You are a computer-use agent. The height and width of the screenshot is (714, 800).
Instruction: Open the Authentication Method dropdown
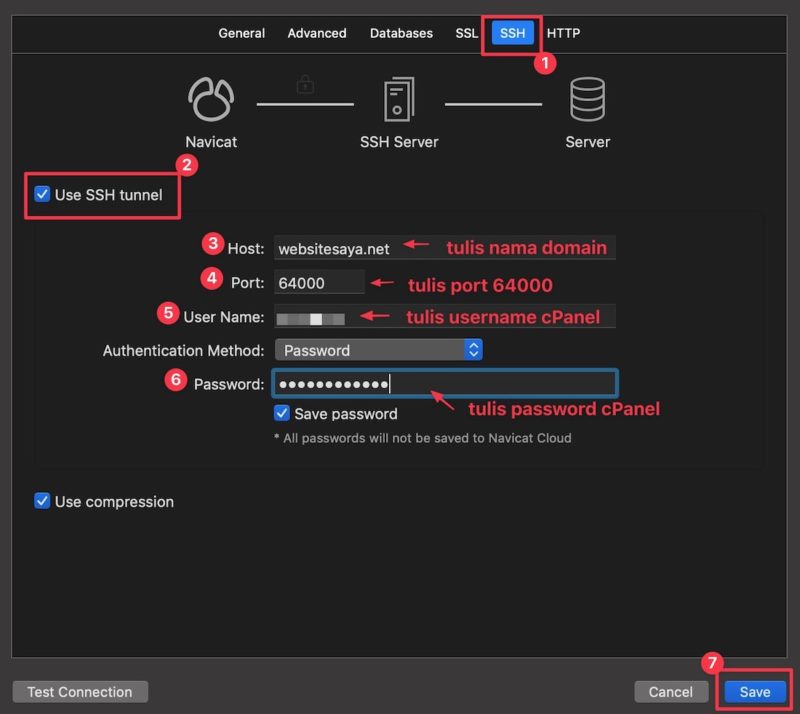pos(378,349)
